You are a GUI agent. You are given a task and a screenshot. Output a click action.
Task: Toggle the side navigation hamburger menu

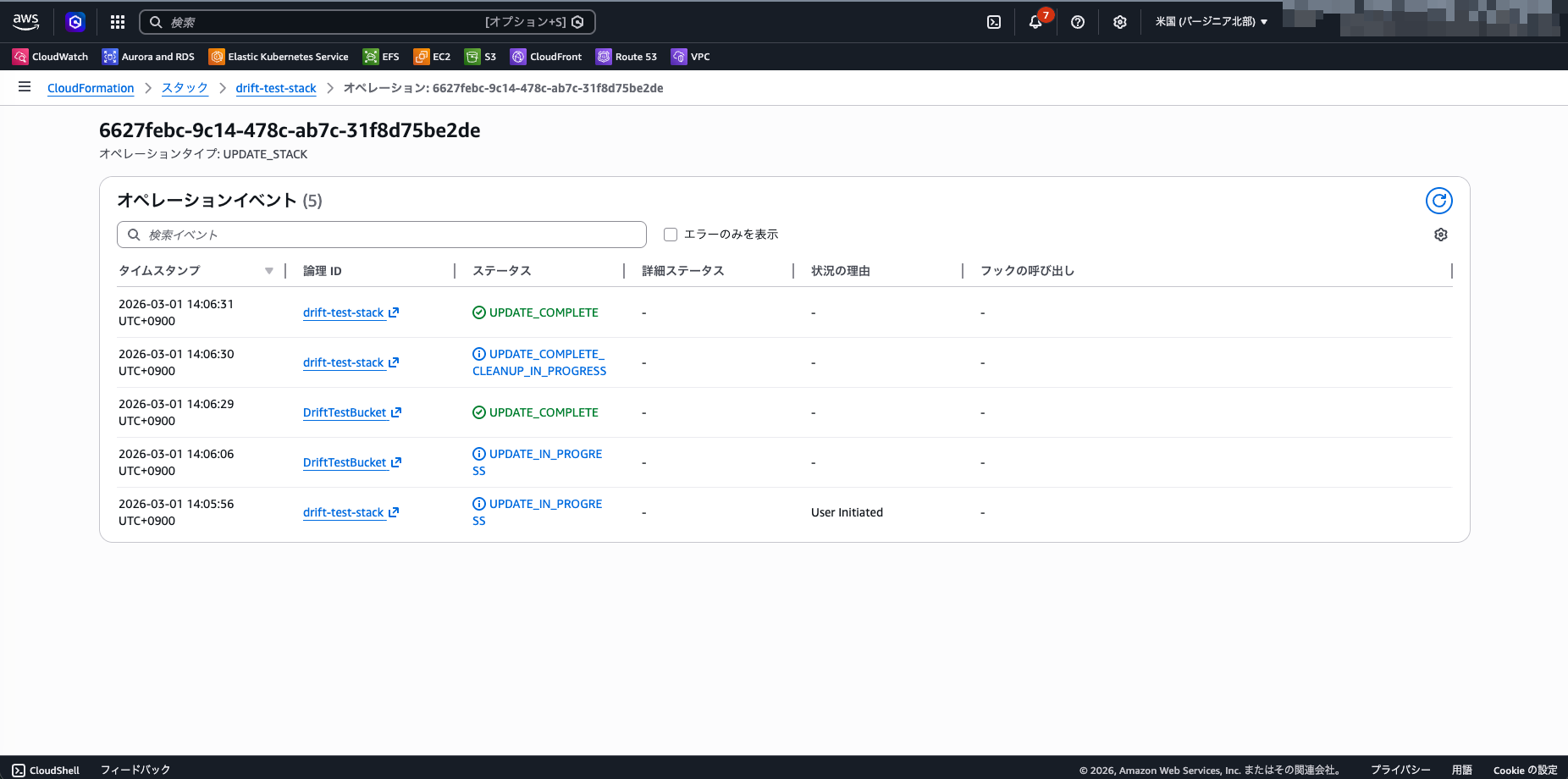click(x=25, y=87)
